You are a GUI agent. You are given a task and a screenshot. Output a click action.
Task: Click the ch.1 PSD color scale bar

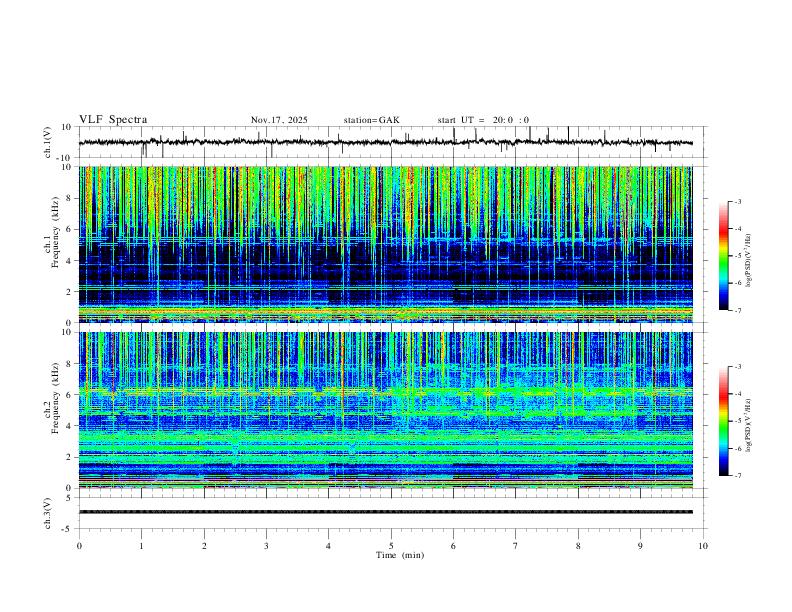724,256
